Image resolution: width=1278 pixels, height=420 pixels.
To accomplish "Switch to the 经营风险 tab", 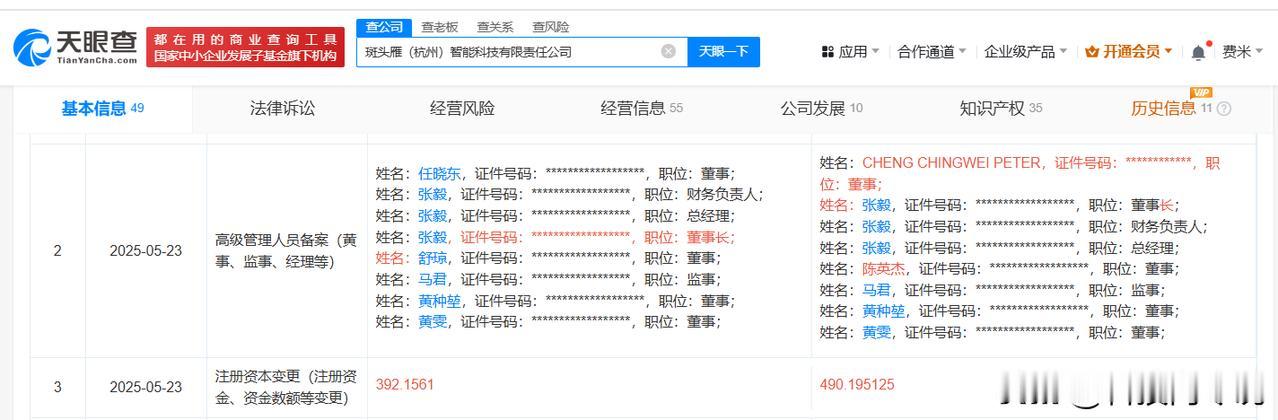I will click(x=462, y=108).
